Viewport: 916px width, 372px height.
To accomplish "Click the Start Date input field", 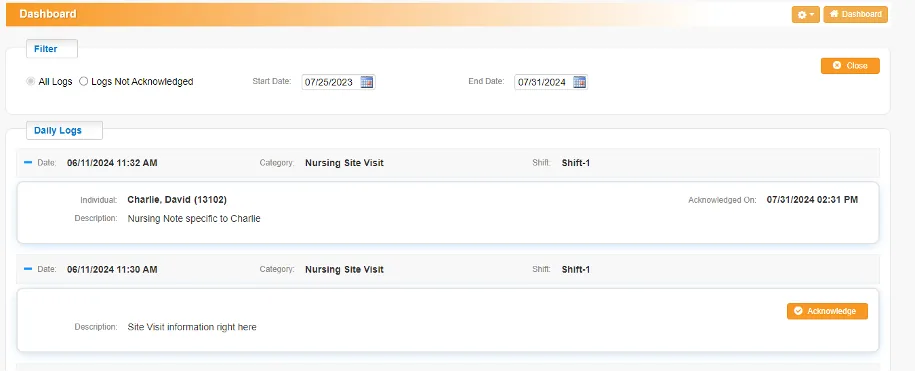I will coord(330,82).
